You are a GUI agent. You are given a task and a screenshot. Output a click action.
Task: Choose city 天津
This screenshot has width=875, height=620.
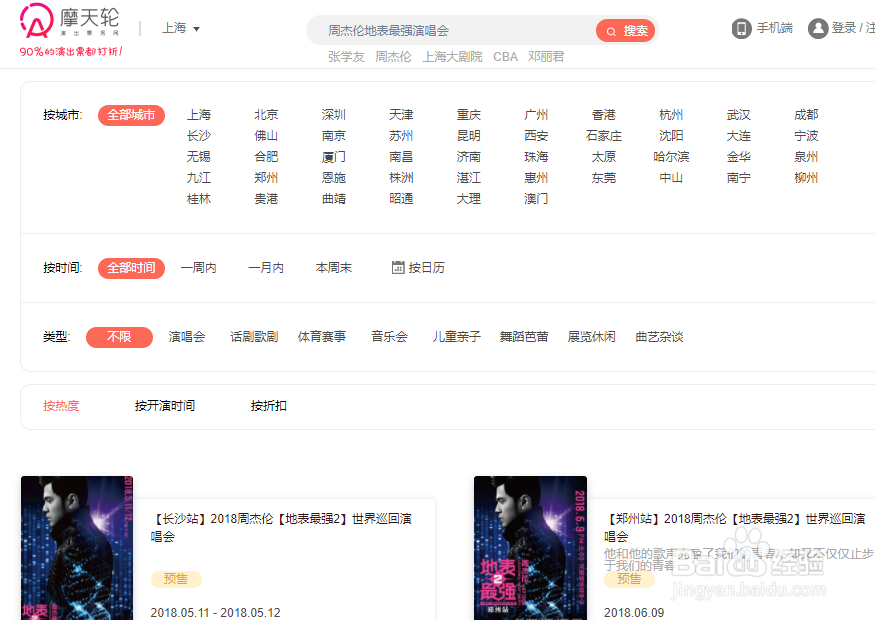pyautogui.click(x=401, y=115)
